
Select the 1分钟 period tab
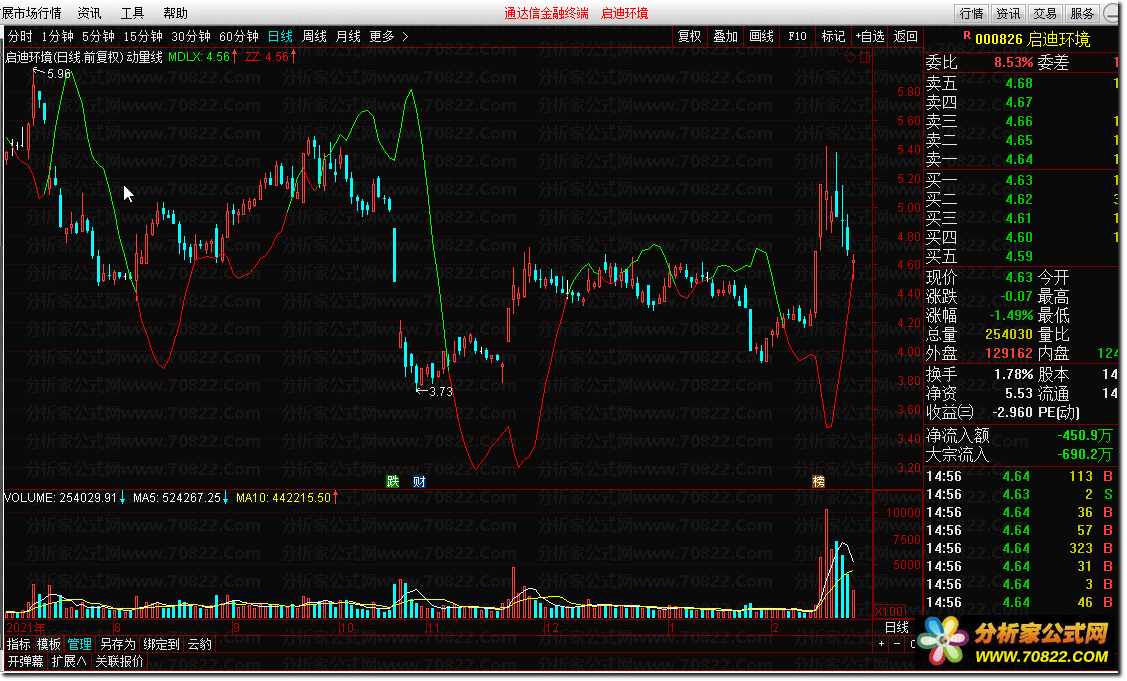point(58,36)
